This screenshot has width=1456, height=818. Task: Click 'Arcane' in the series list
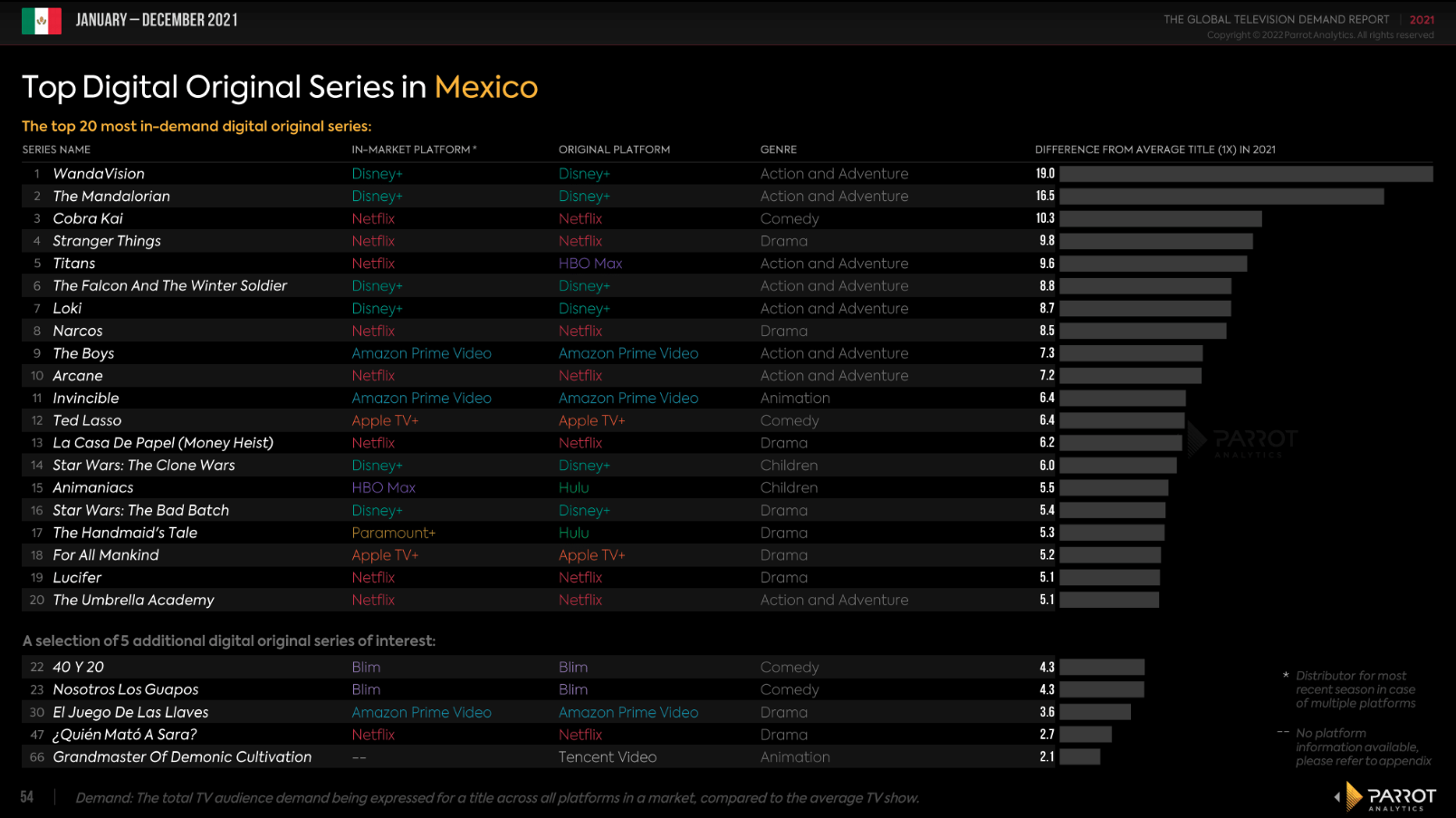tap(78, 376)
